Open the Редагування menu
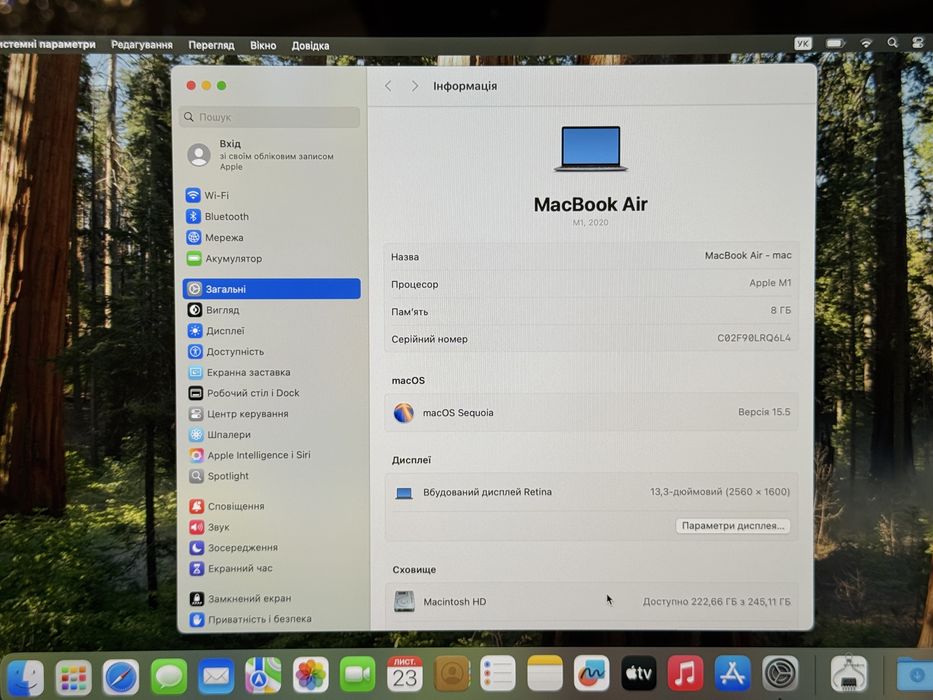The height and width of the screenshot is (700, 933). (142, 45)
